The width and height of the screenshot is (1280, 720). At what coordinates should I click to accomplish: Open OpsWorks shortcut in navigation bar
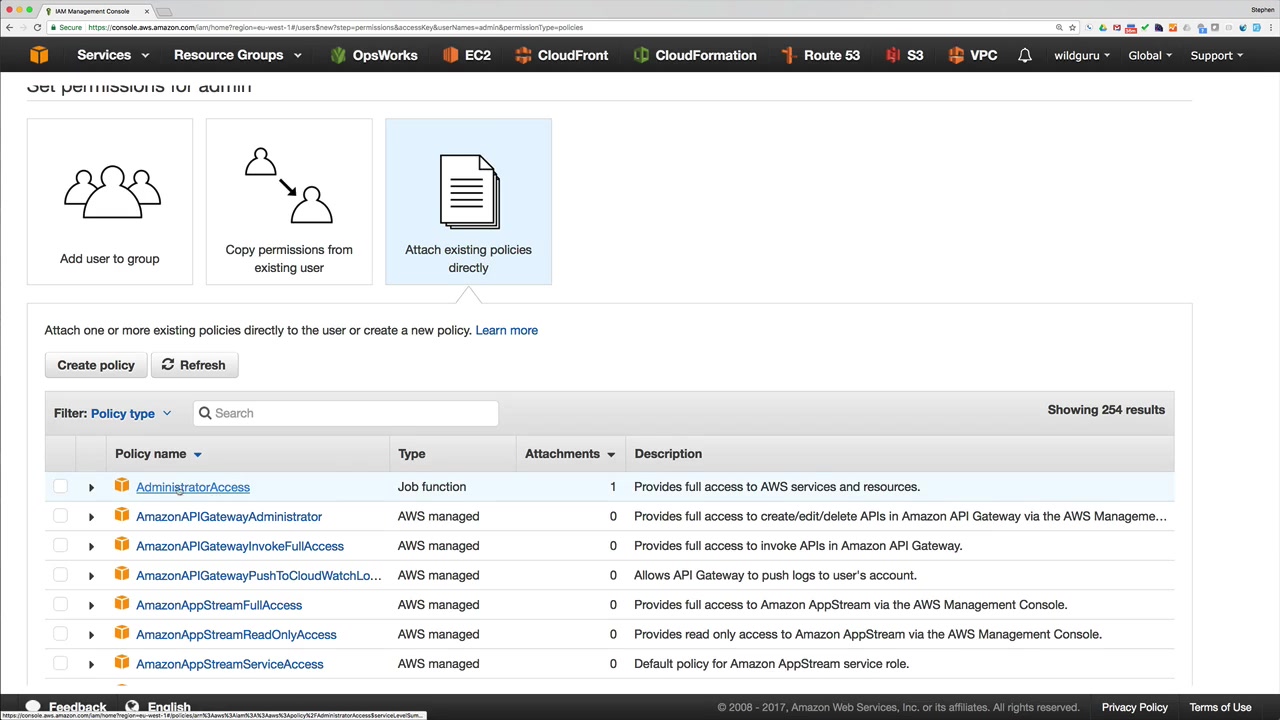click(x=373, y=55)
